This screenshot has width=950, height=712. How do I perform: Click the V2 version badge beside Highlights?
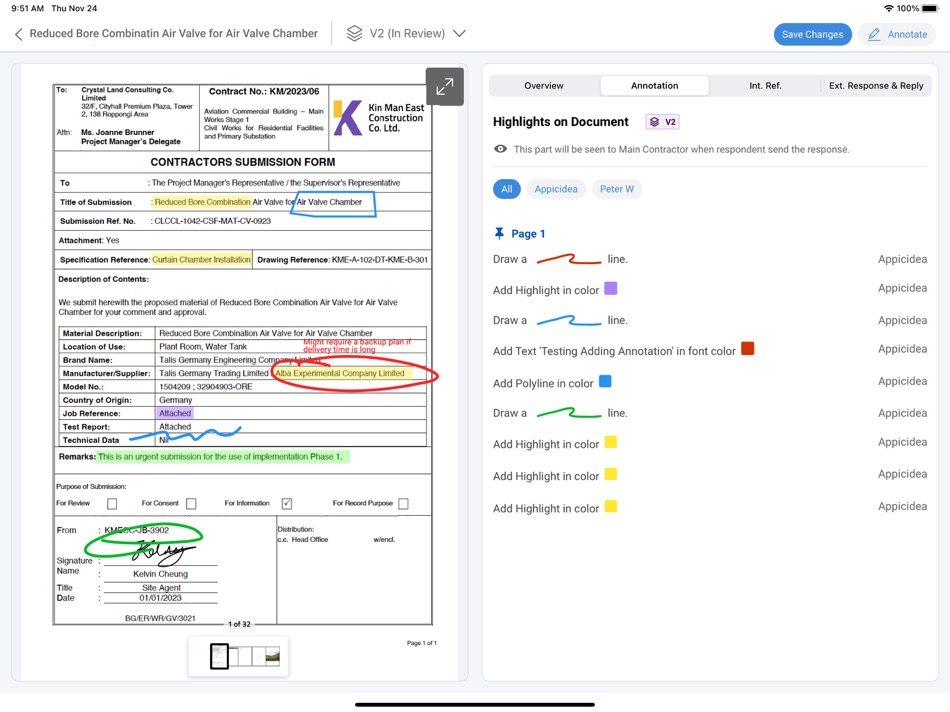point(662,122)
